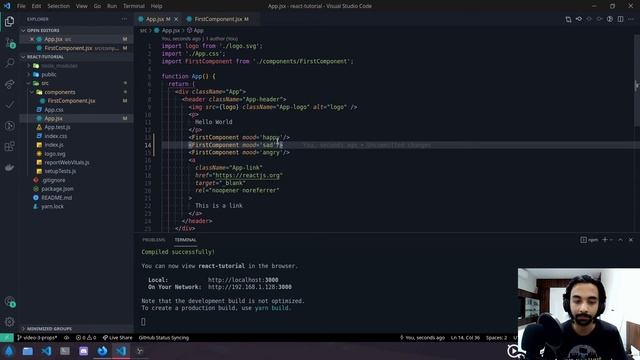Open the Edit menu

coord(36,6)
